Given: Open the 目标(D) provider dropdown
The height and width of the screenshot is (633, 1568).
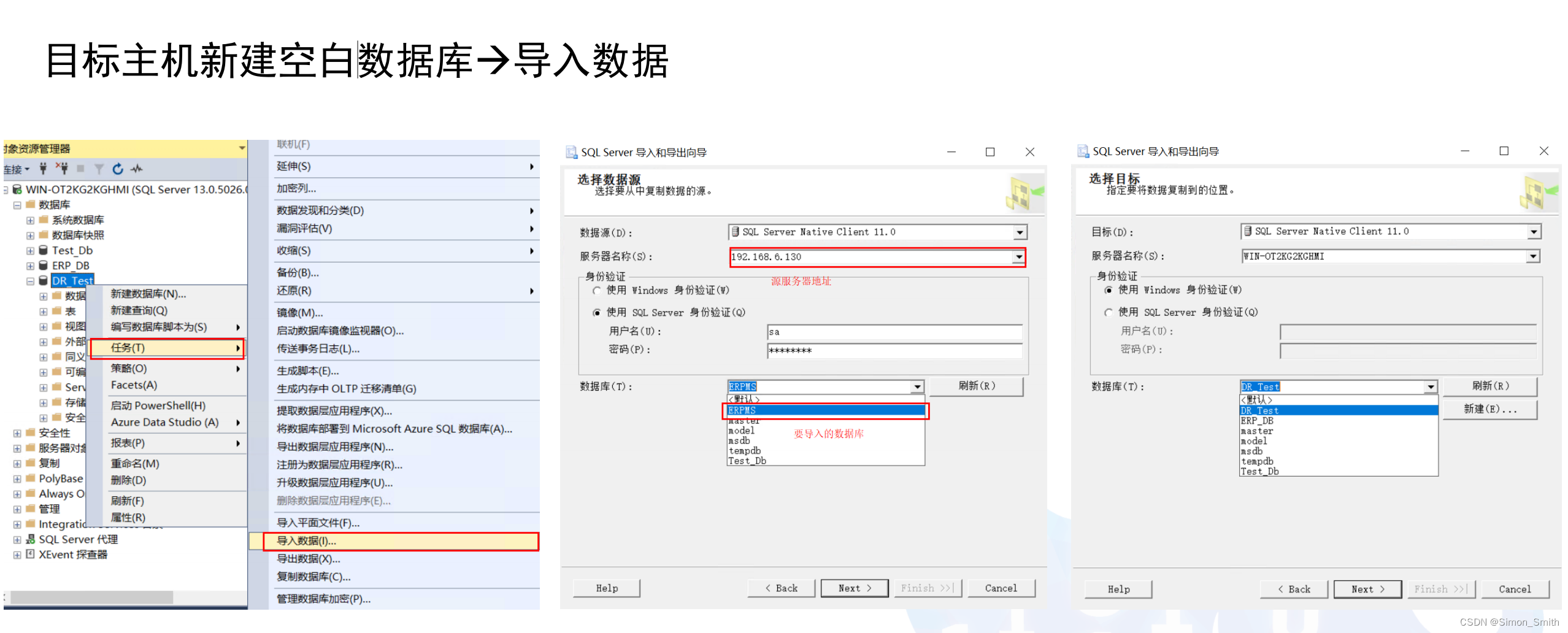Looking at the screenshot, I should pos(1534,232).
